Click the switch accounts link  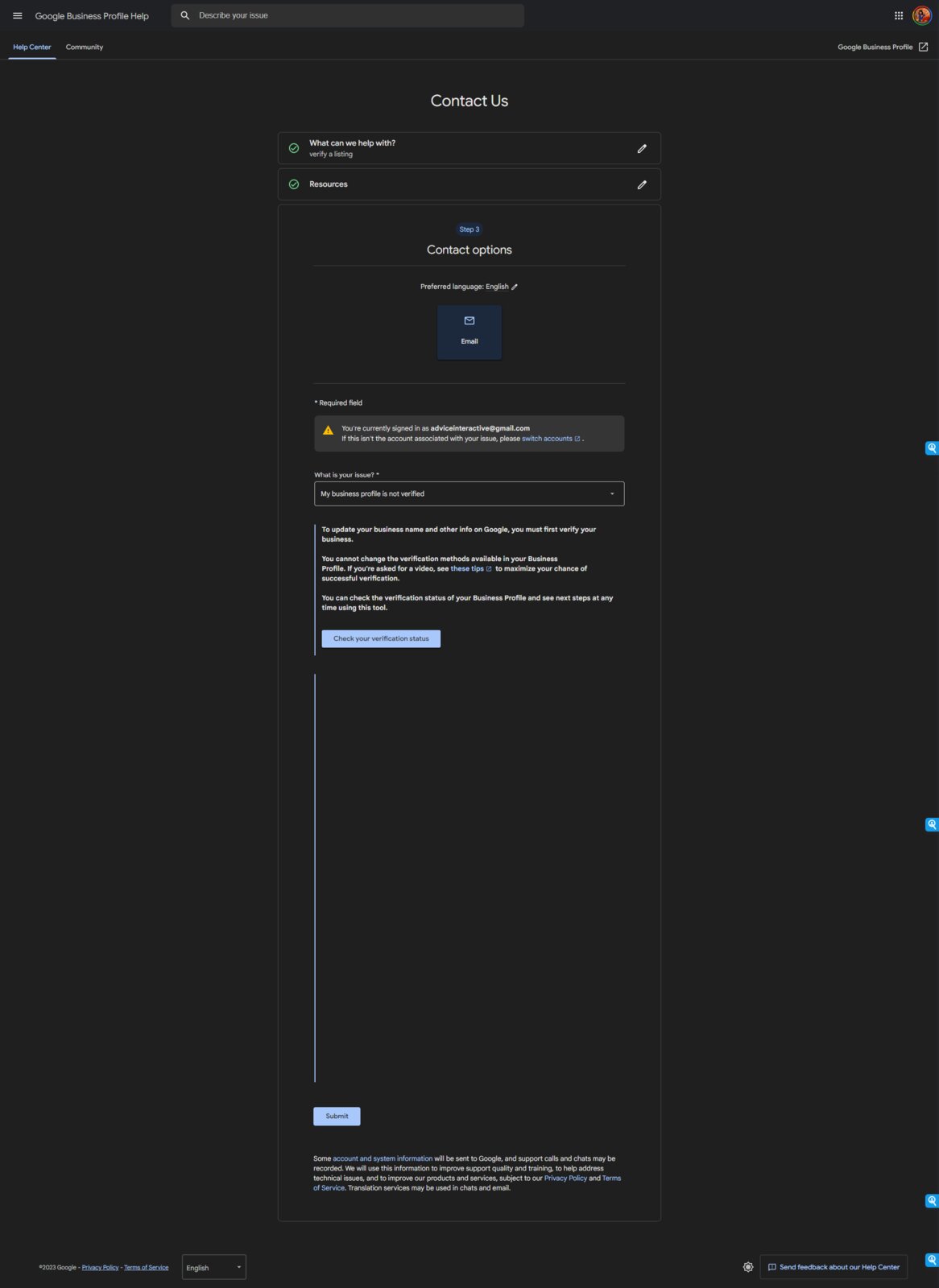click(551, 439)
